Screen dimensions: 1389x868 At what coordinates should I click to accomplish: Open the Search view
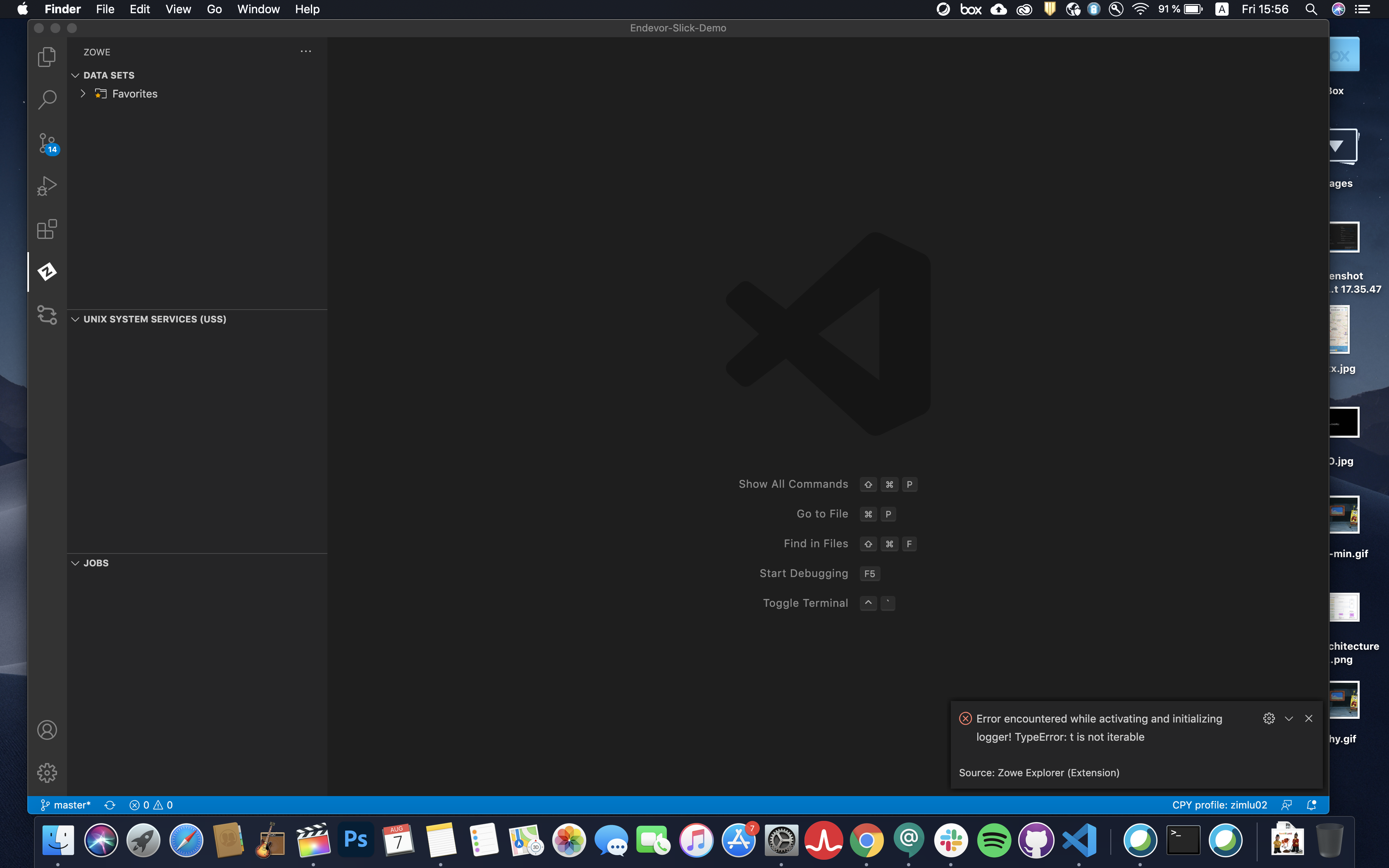pyautogui.click(x=46, y=99)
